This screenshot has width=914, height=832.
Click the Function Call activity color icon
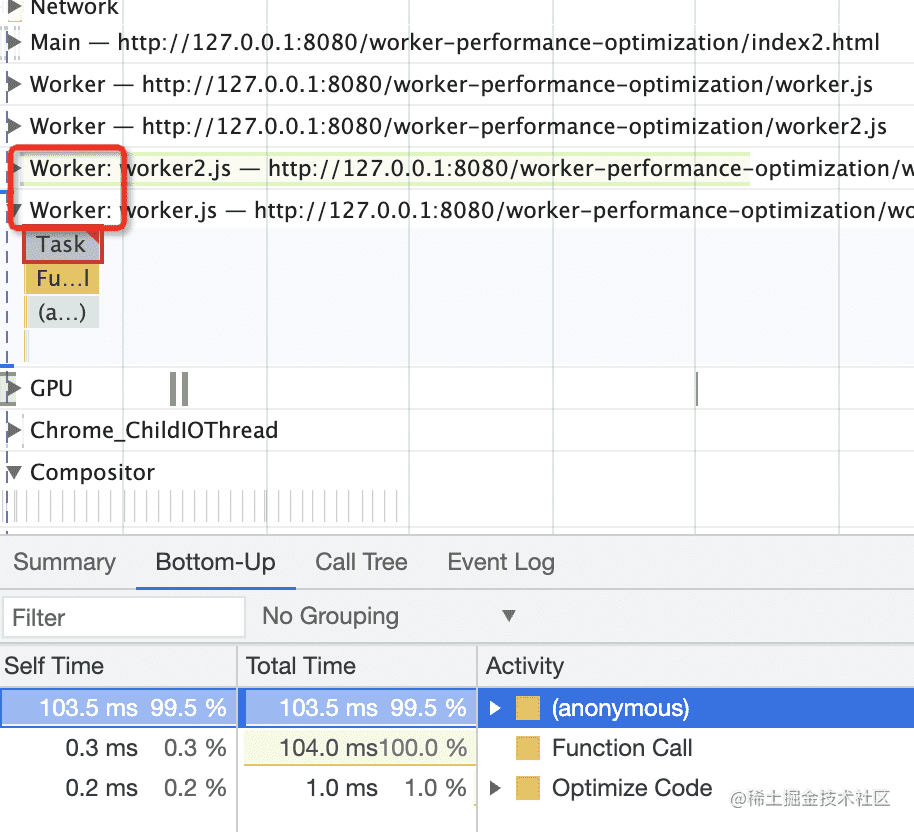527,748
